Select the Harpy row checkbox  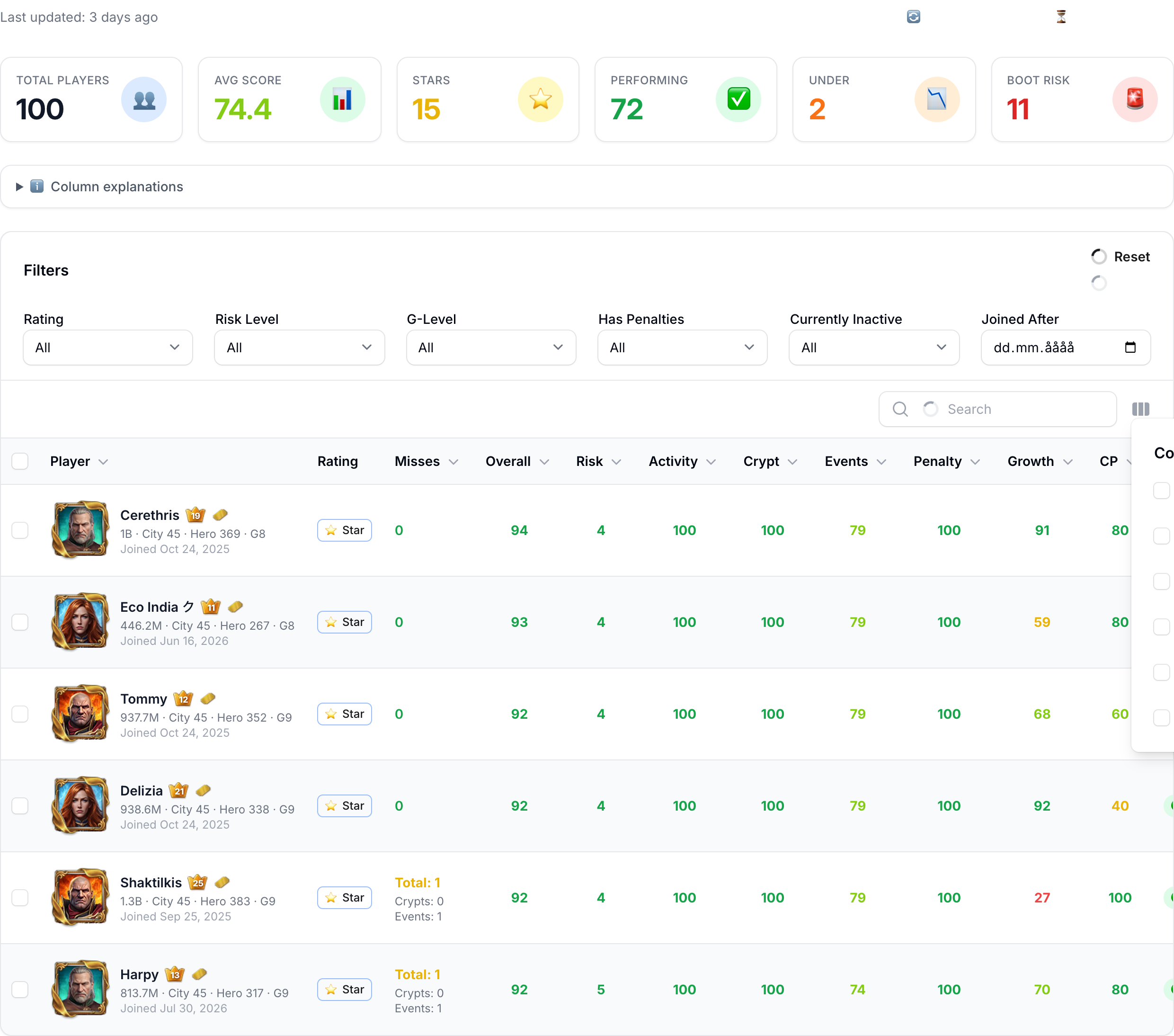(x=20, y=990)
